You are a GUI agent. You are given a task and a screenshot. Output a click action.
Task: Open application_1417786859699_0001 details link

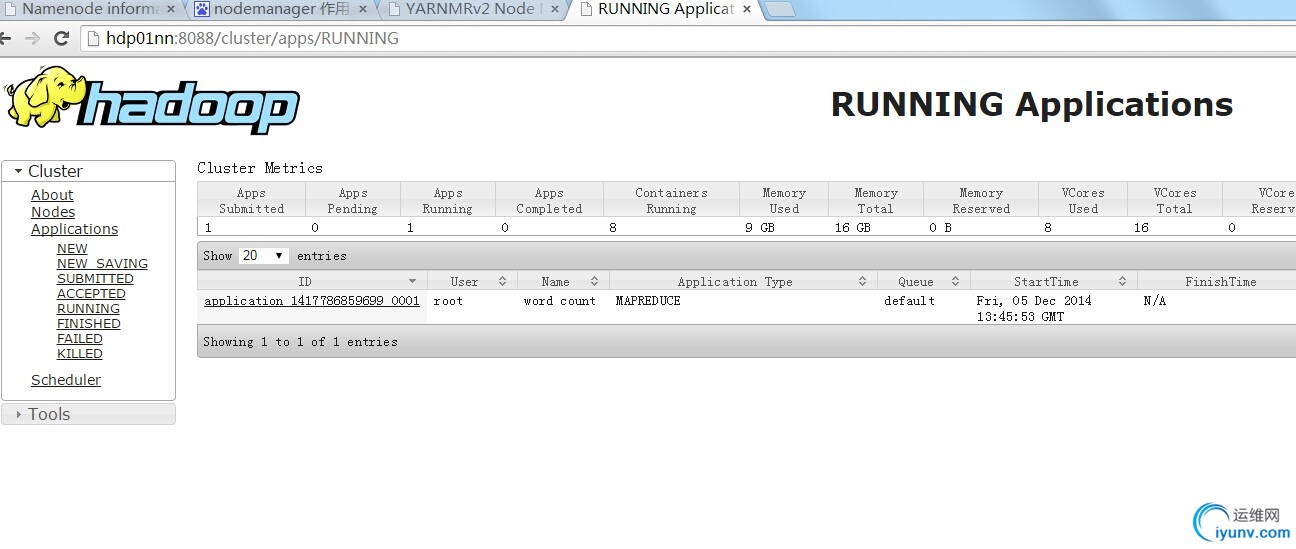[x=312, y=301]
